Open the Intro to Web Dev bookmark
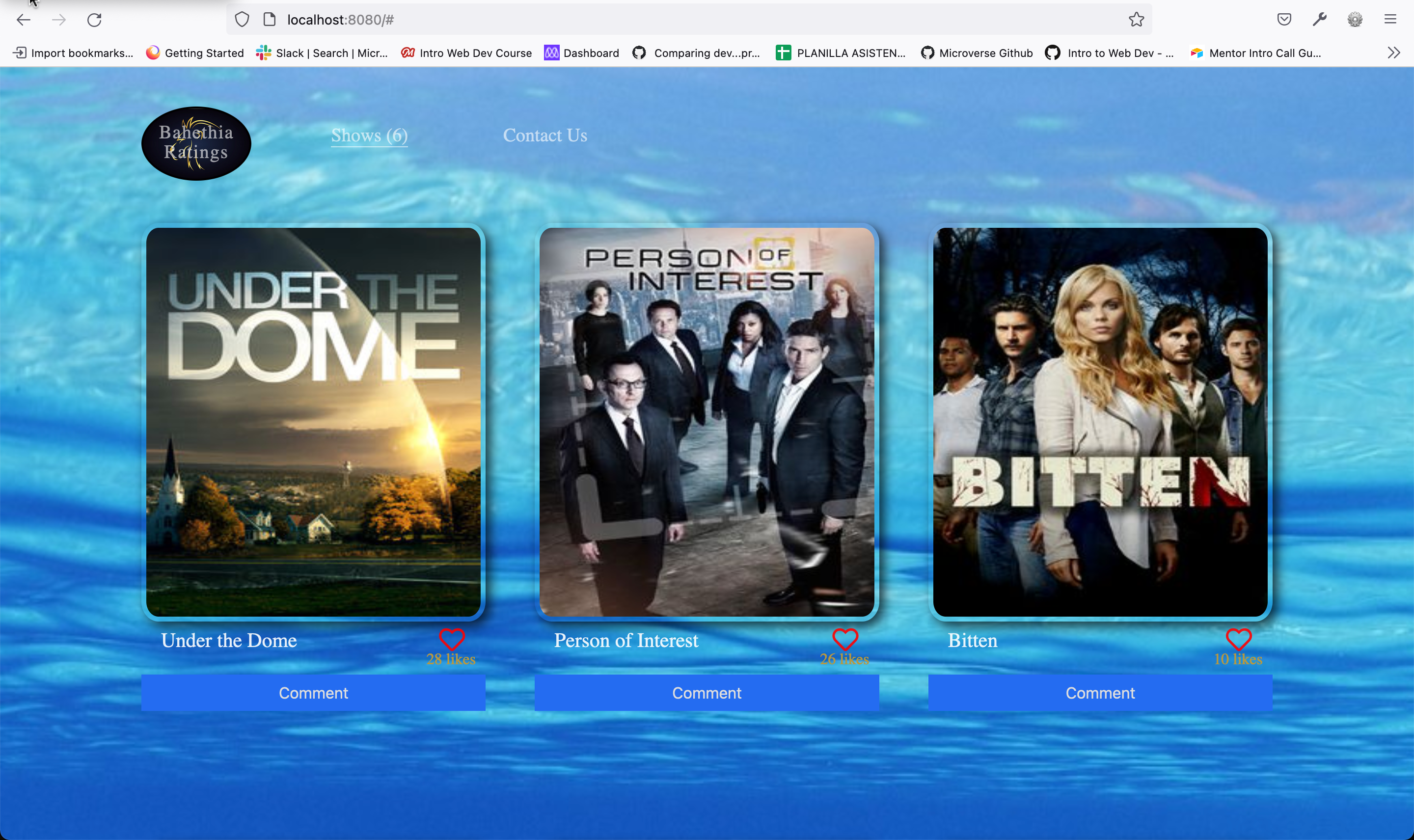Screen dimensions: 1414x840 (x=1110, y=53)
